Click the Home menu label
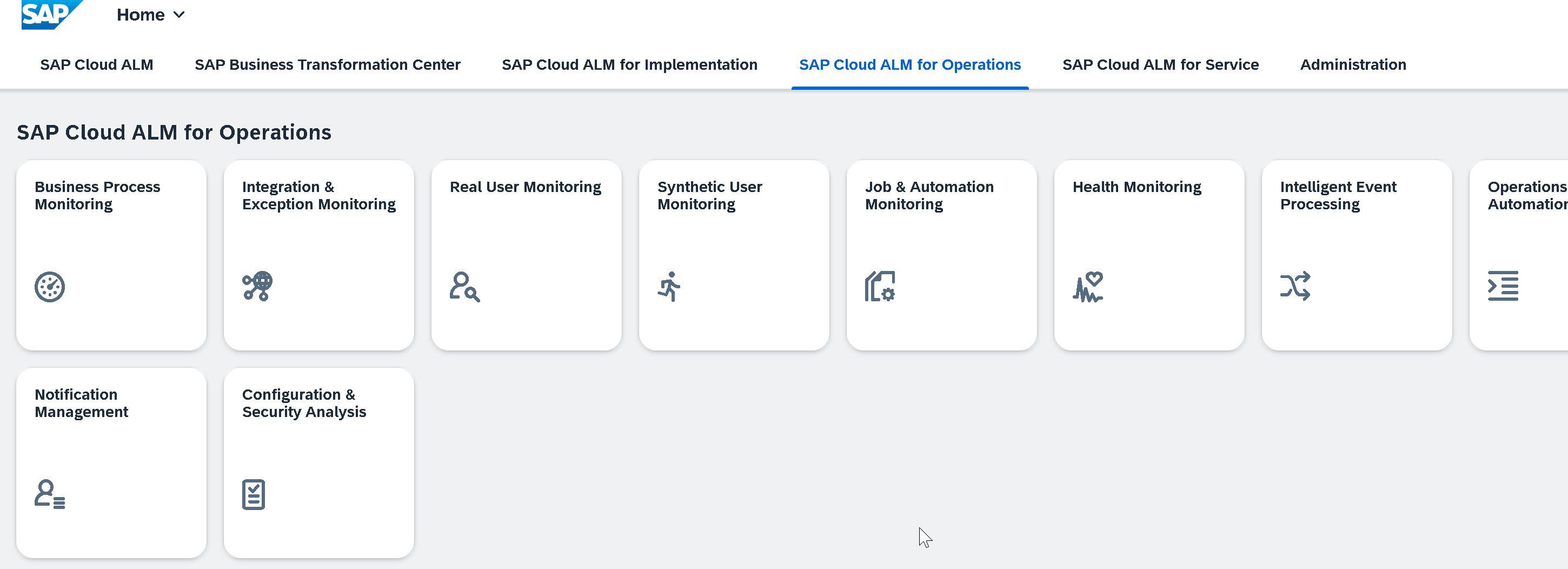The height and width of the screenshot is (569, 1568). [x=141, y=15]
